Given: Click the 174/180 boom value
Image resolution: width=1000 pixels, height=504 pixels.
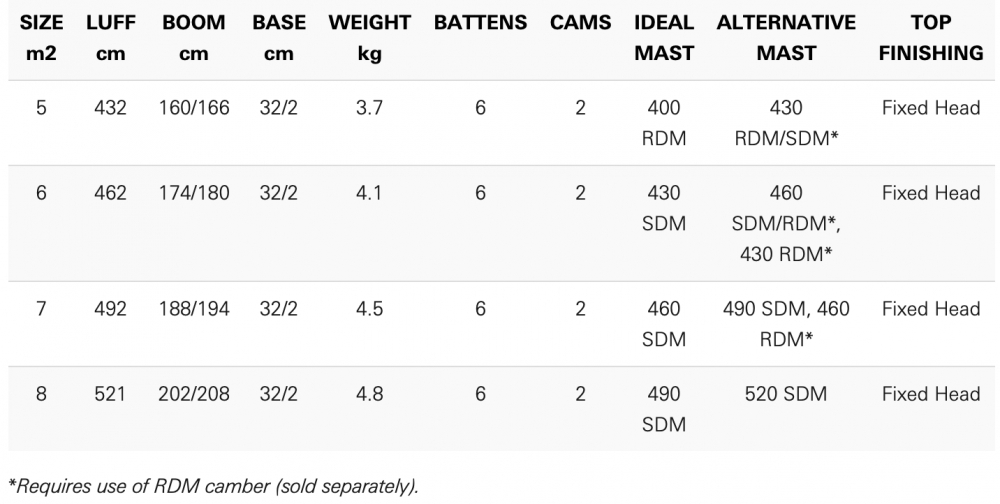Looking at the screenshot, I should pos(194,193).
